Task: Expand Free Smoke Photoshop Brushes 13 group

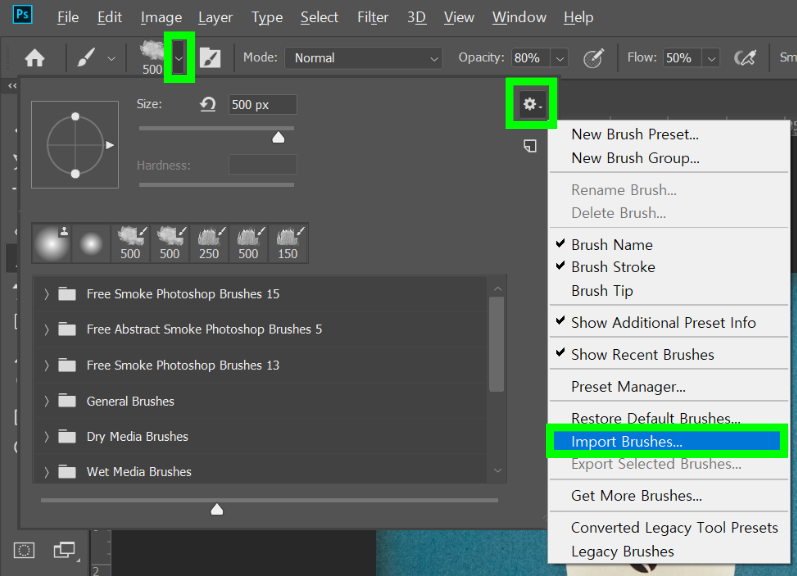Action: tap(46, 365)
